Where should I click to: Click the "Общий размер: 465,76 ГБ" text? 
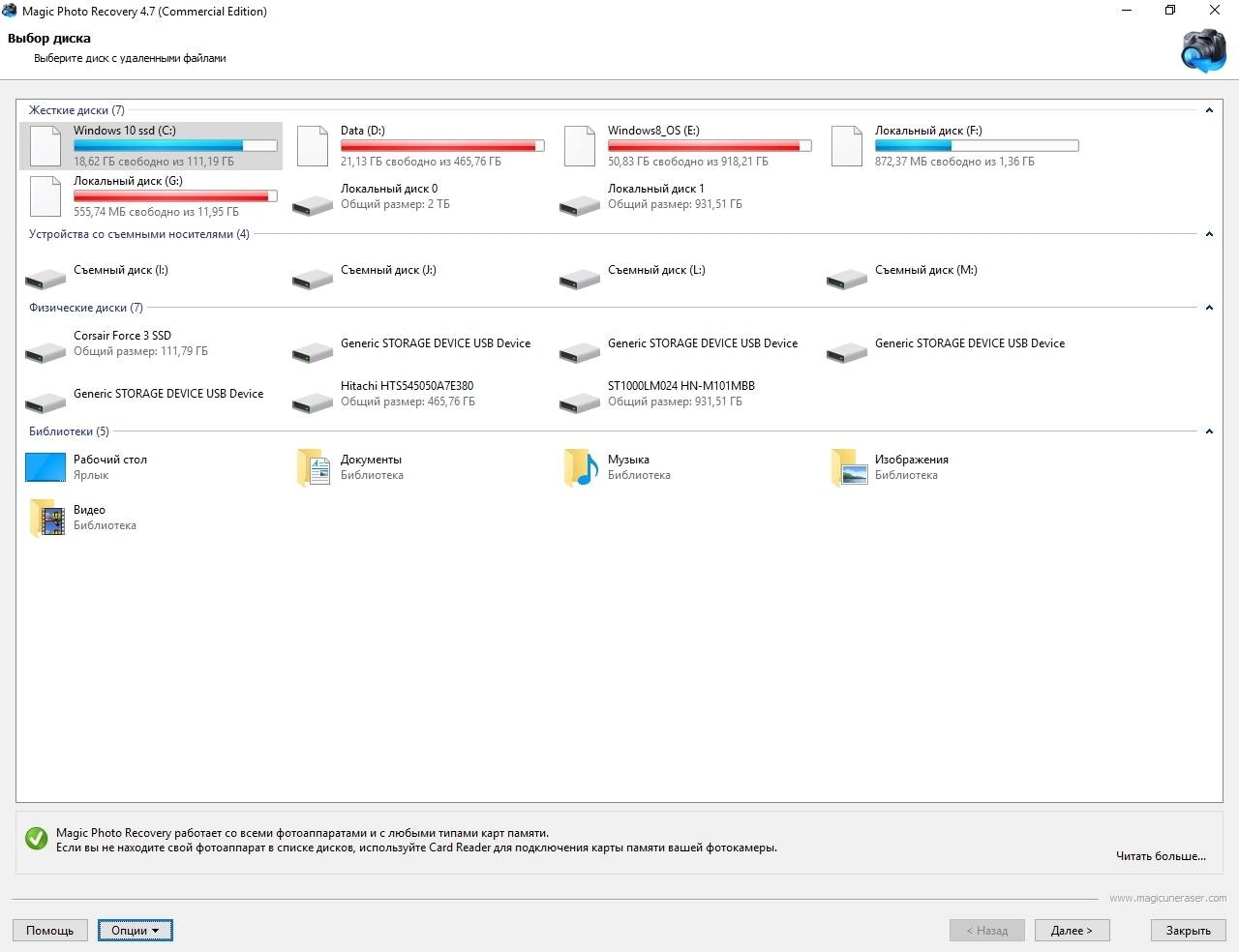click(x=408, y=402)
